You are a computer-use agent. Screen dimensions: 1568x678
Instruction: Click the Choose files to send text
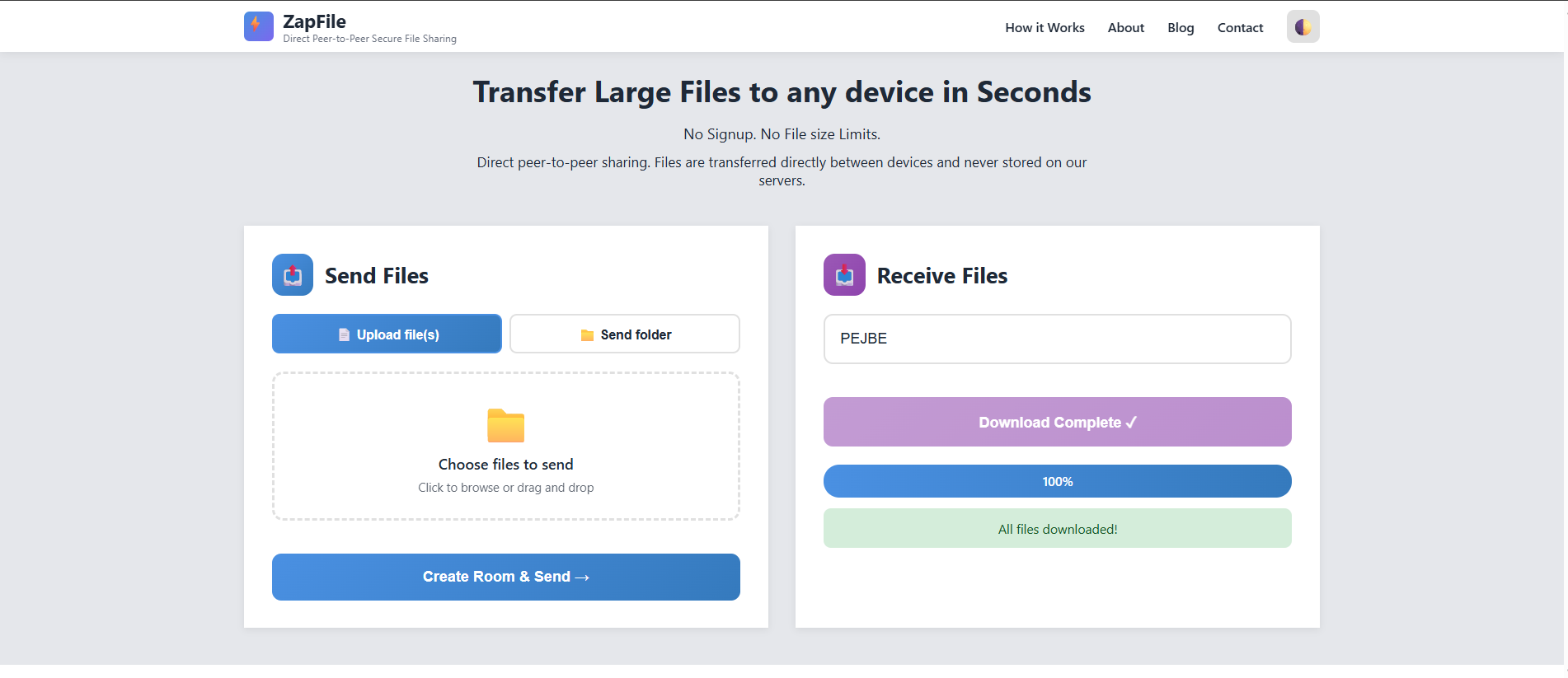tap(505, 465)
